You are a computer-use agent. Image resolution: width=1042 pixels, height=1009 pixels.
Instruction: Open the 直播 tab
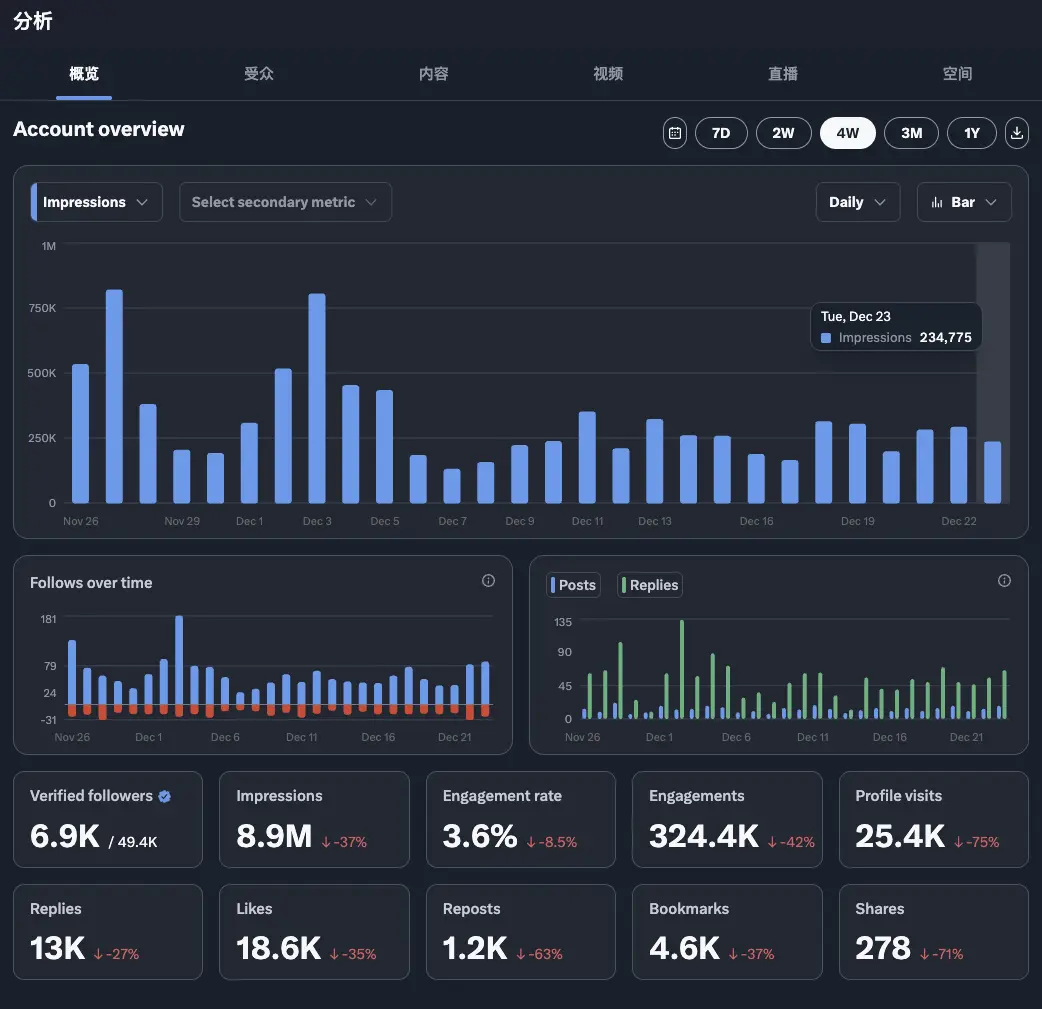[783, 74]
